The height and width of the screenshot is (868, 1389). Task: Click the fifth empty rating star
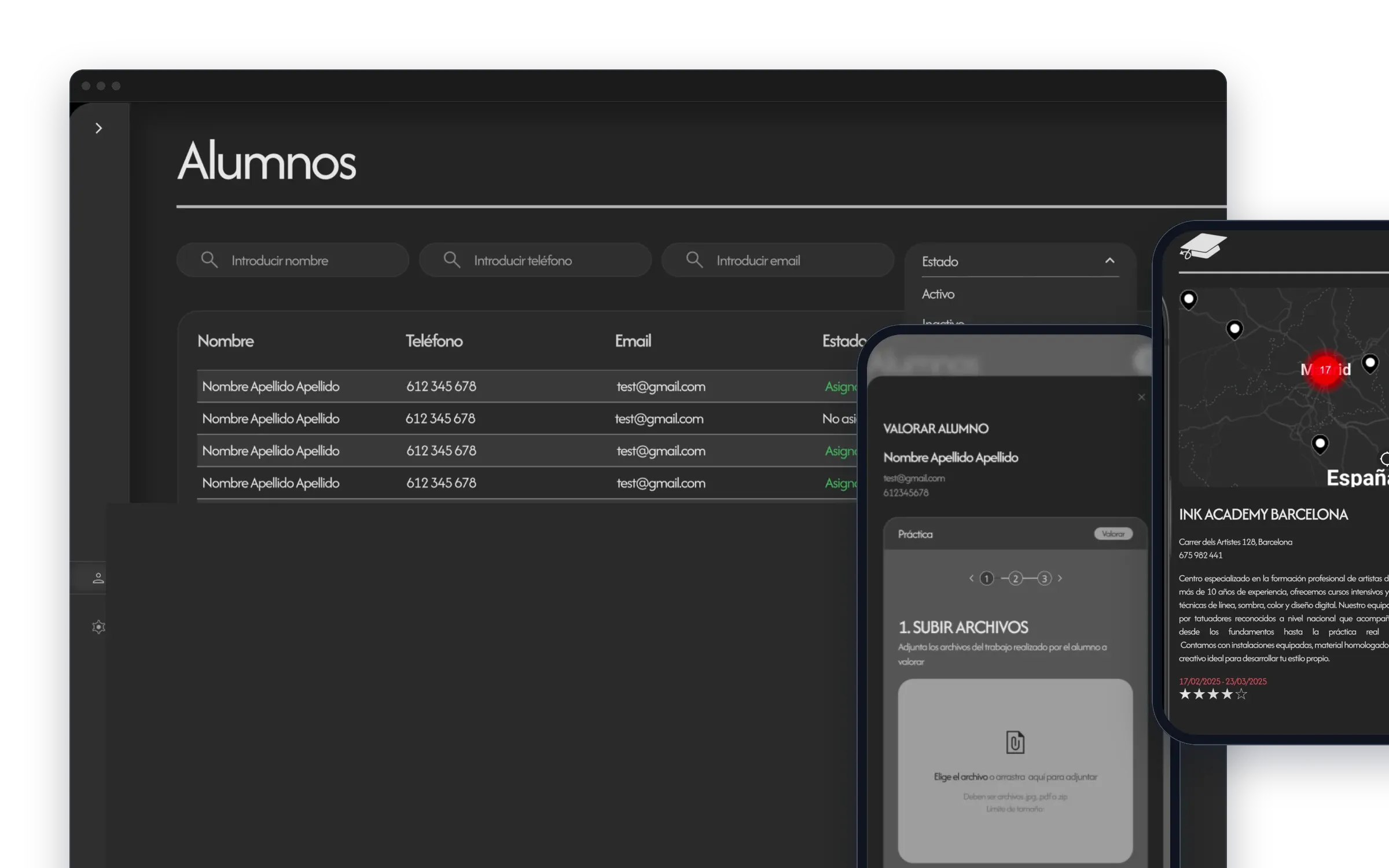(x=1241, y=694)
